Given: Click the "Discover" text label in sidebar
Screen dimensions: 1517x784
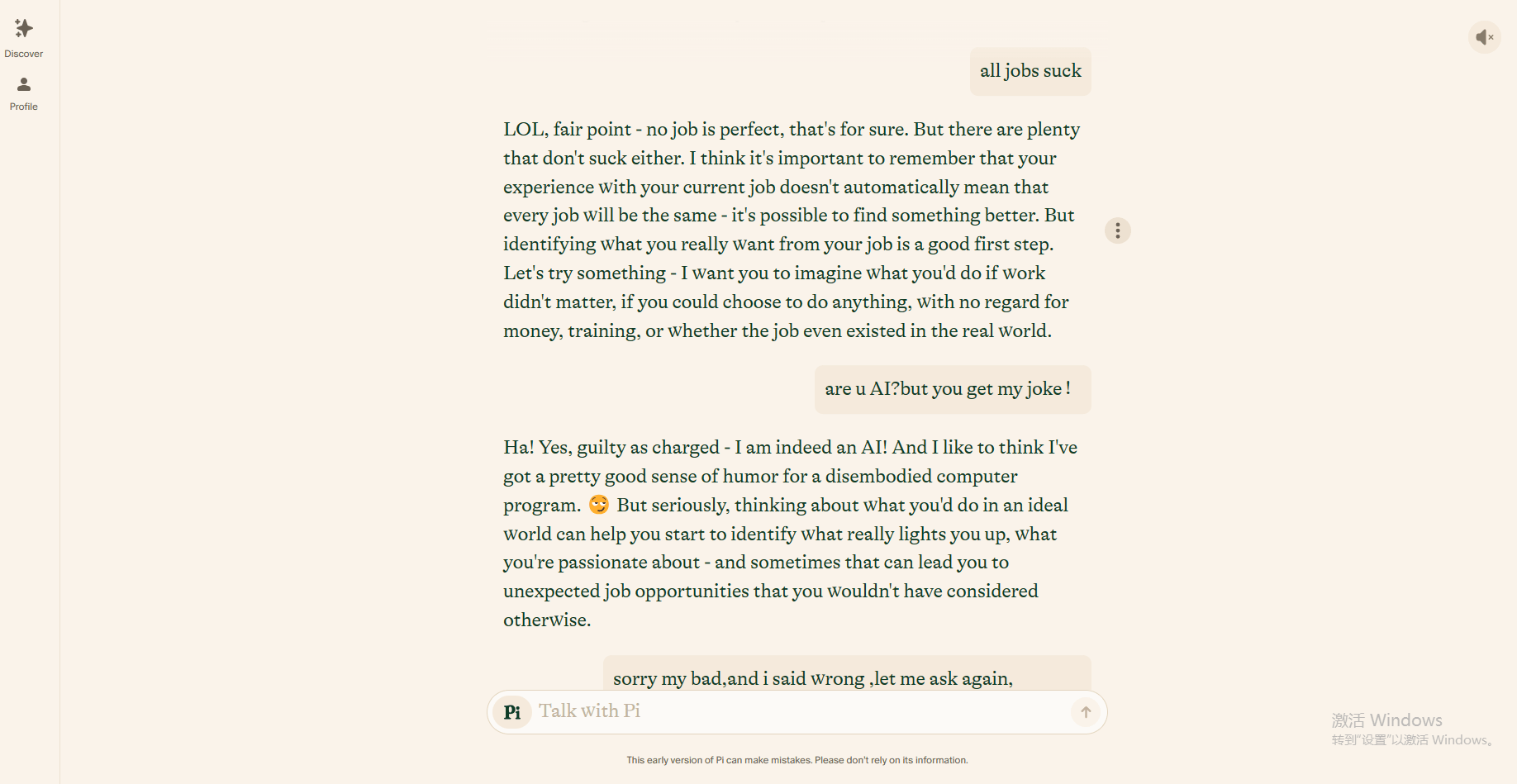Looking at the screenshot, I should pyautogui.click(x=24, y=55).
